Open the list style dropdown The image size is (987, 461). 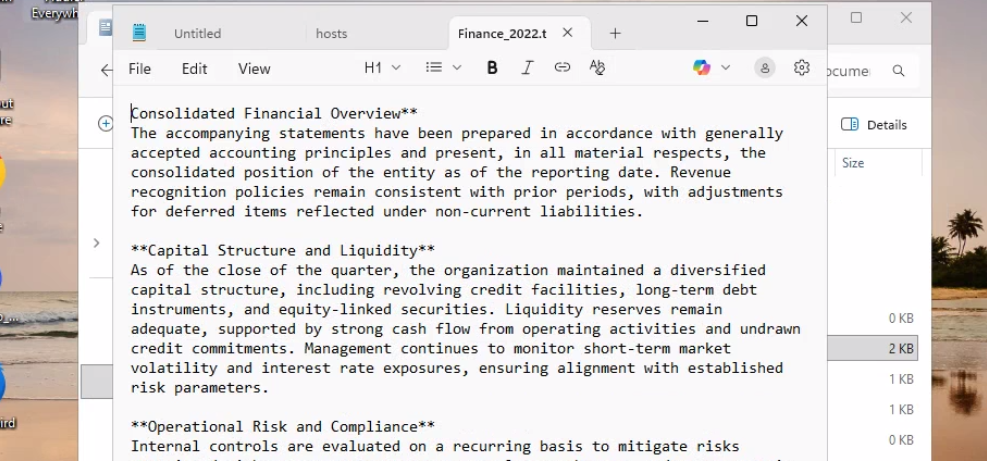click(x=443, y=68)
